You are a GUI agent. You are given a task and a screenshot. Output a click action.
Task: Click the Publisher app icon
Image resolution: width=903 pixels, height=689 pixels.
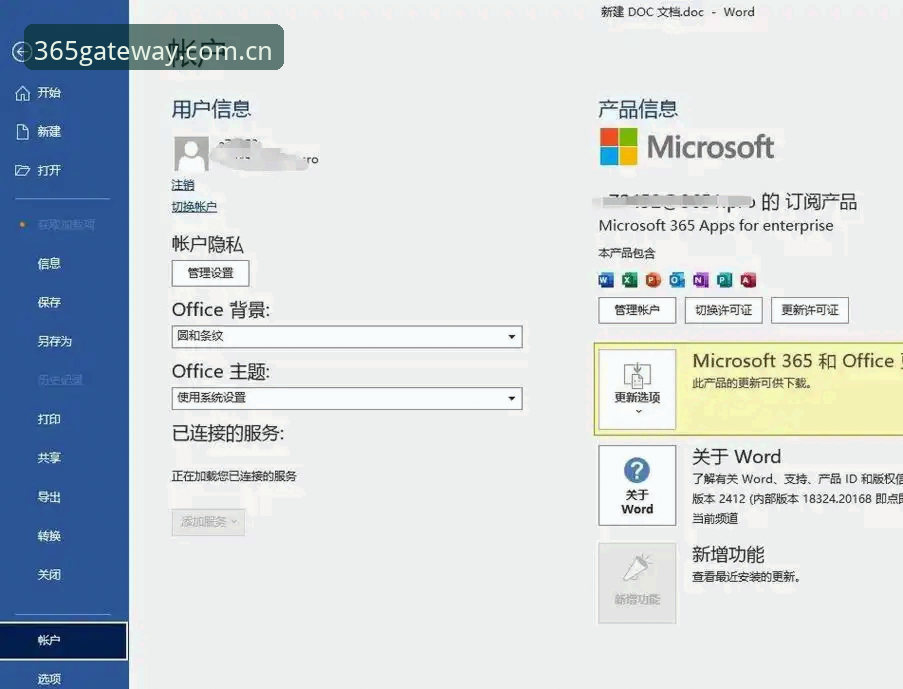tap(724, 280)
